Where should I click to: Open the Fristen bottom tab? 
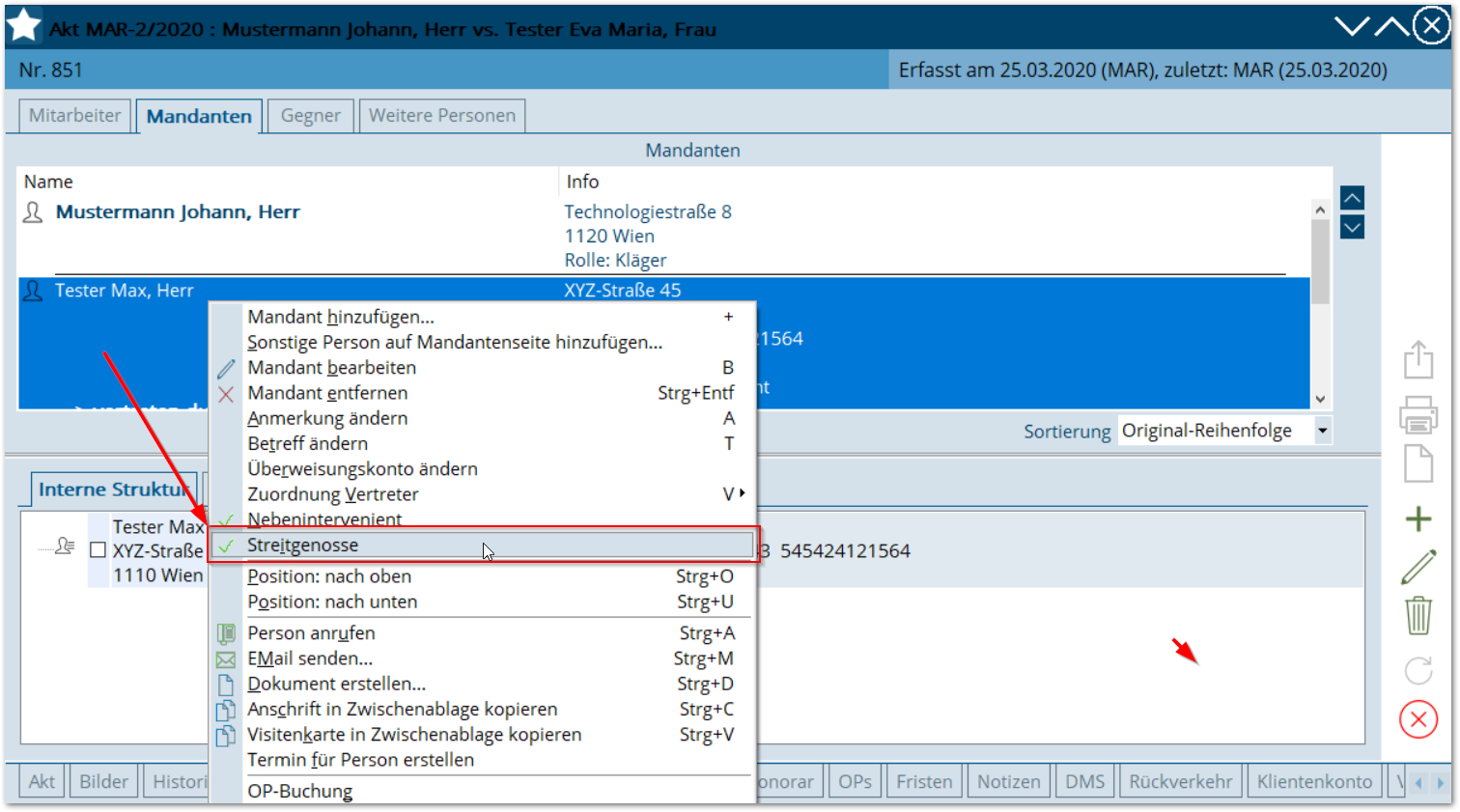[x=924, y=781]
